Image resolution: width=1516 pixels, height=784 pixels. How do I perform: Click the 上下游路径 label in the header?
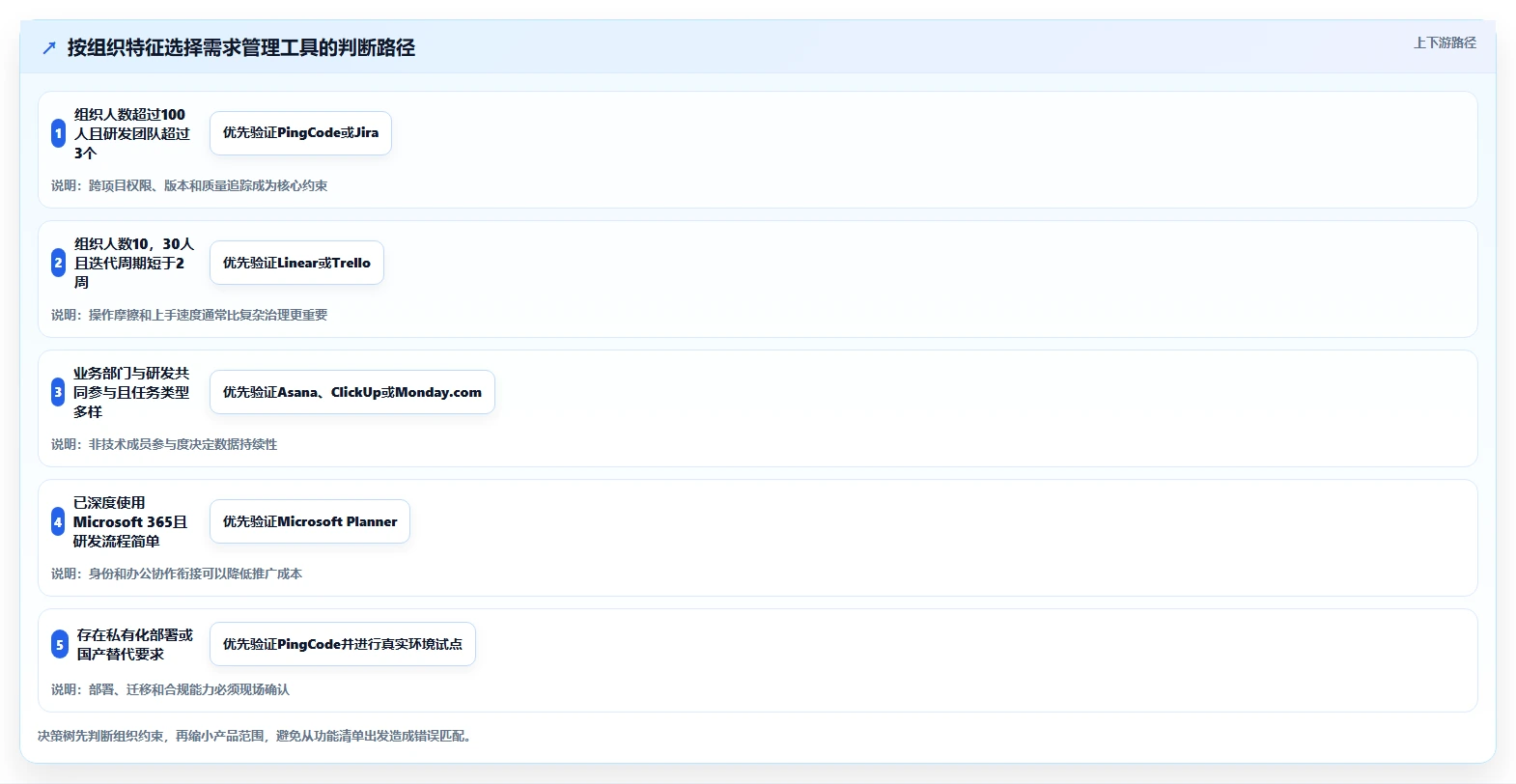pos(1445,42)
